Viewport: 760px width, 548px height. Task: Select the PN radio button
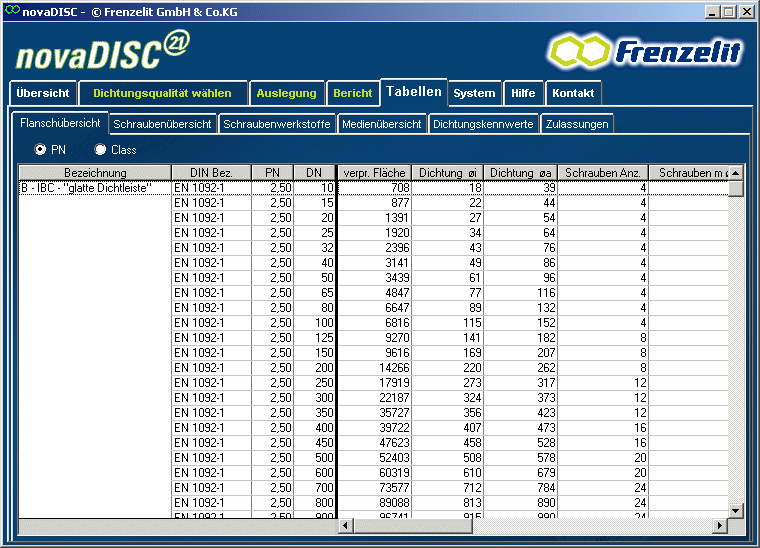tap(41, 150)
